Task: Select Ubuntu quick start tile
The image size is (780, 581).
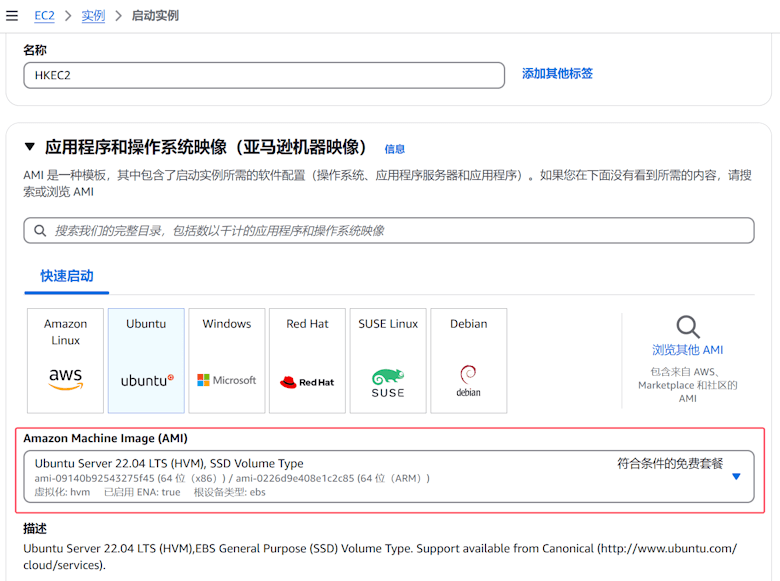Action: click(146, 361)
